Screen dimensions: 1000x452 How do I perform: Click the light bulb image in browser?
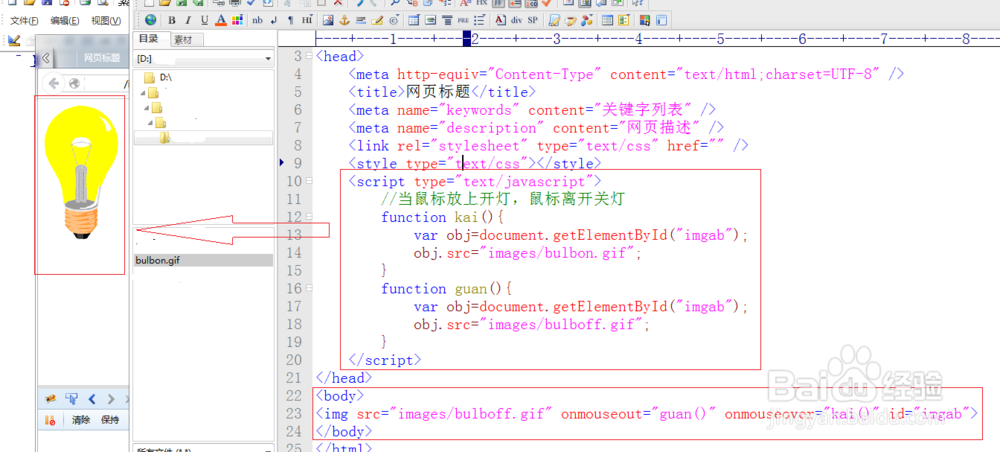coord(80,173)
